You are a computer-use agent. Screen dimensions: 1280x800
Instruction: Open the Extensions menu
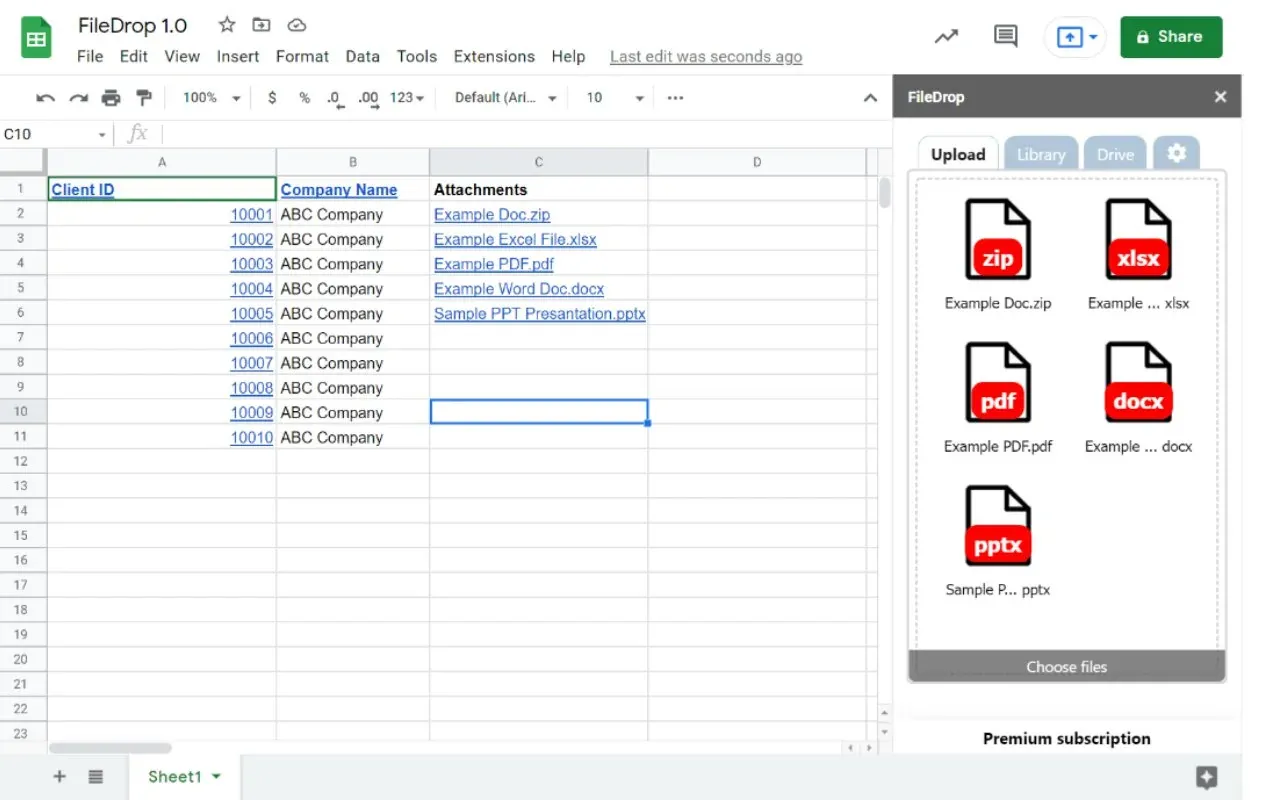click(494, 56)
